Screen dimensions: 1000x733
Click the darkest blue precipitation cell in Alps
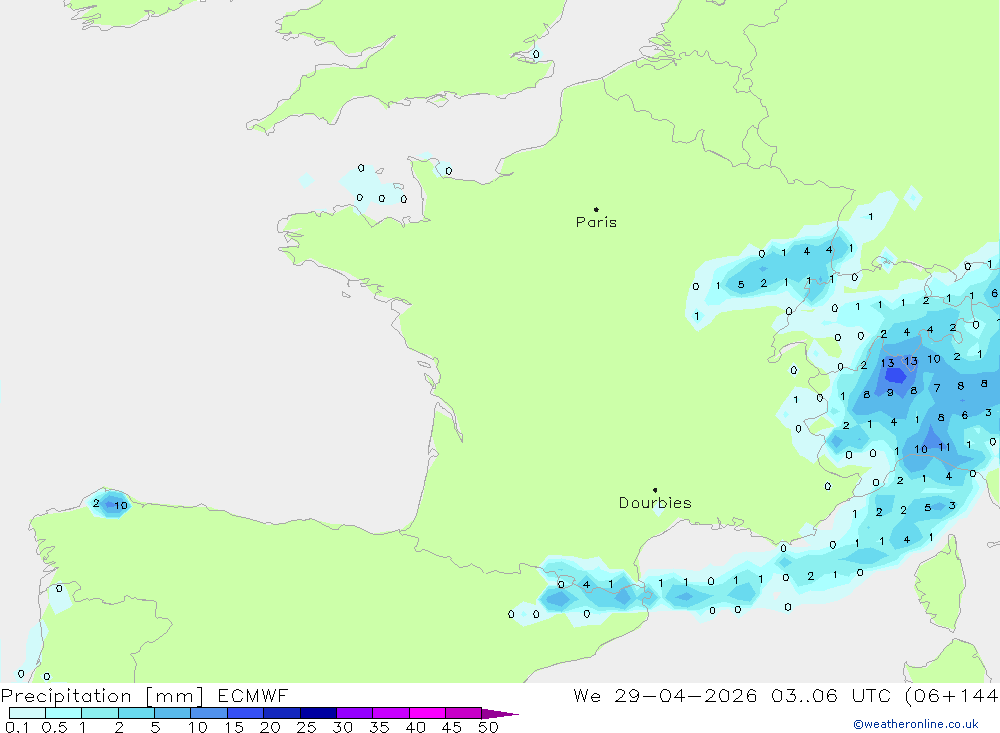[x=895, y=376]
